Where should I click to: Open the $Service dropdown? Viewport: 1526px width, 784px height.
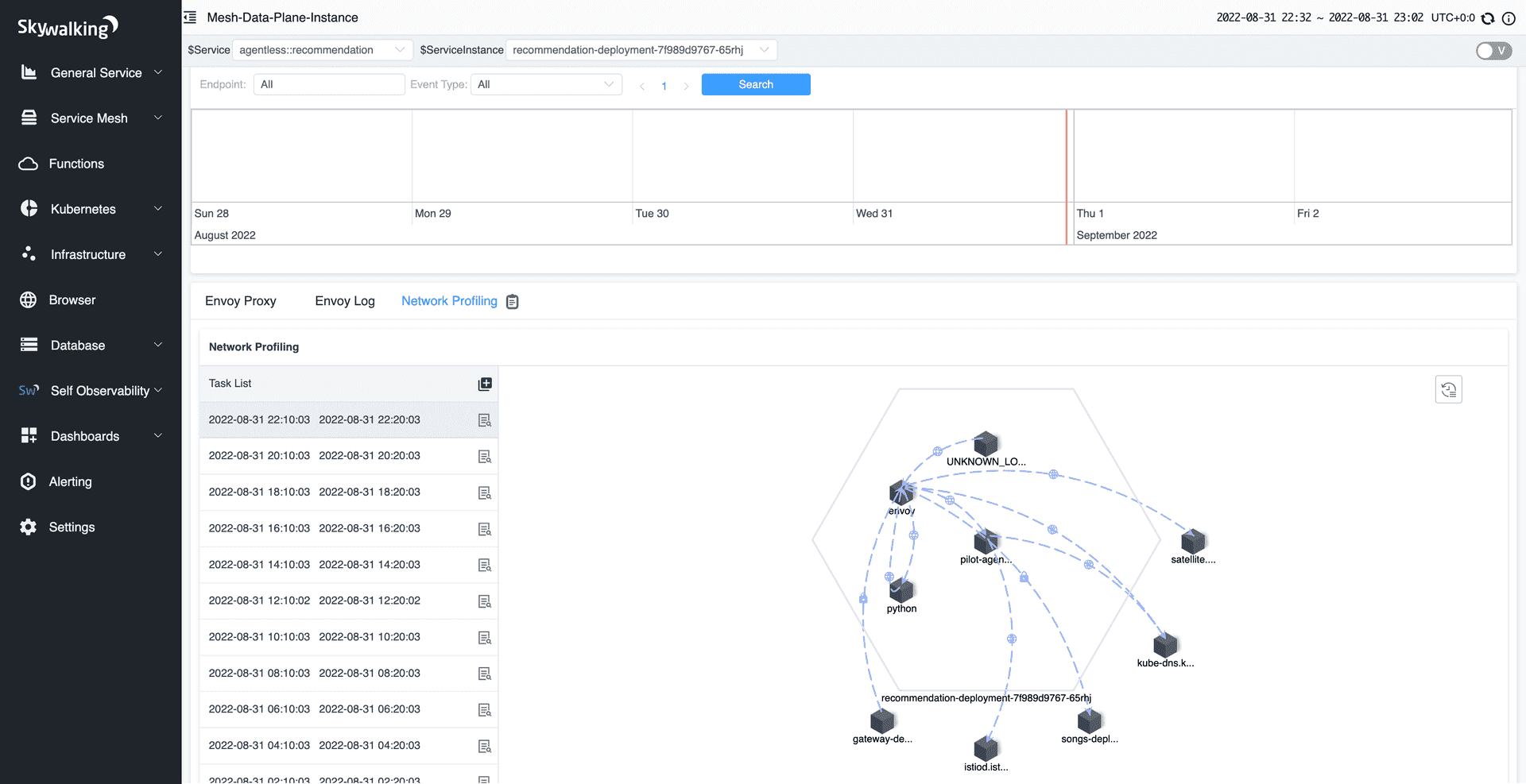322,50
